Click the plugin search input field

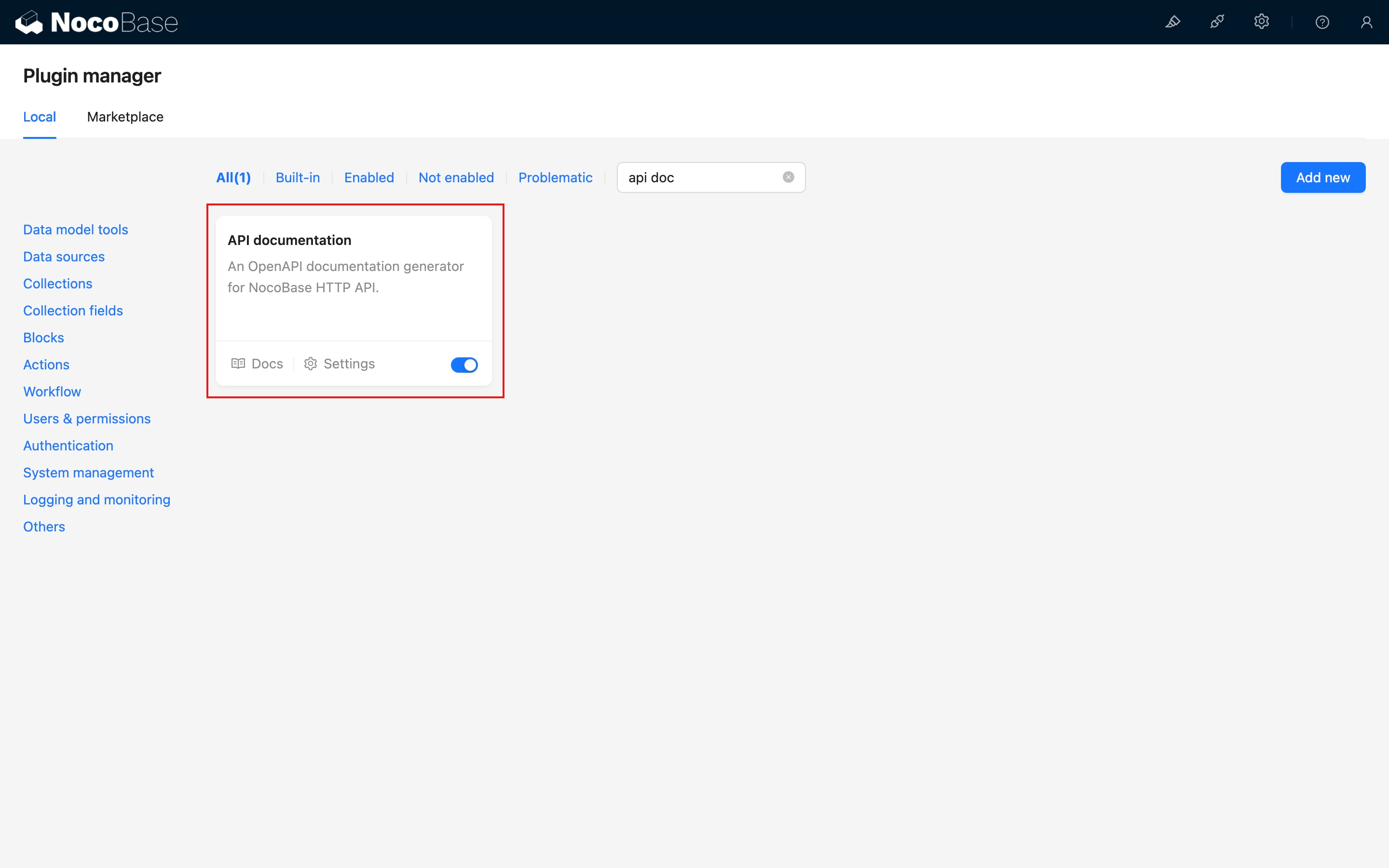[700, 177]
